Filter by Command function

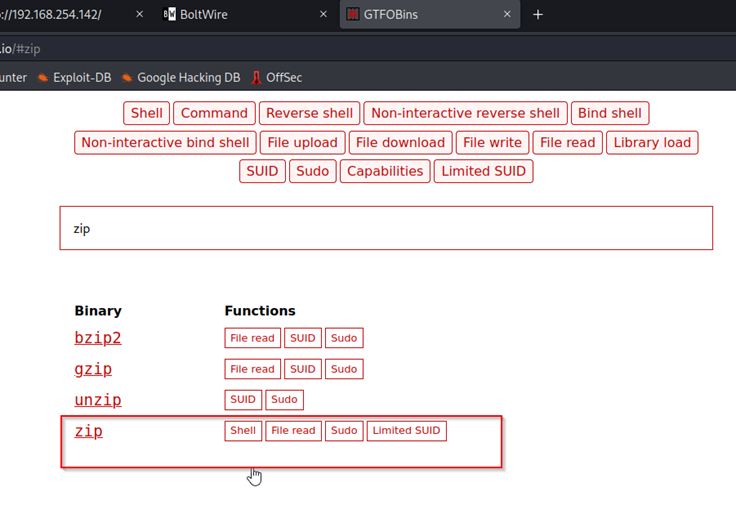[214, 113]
